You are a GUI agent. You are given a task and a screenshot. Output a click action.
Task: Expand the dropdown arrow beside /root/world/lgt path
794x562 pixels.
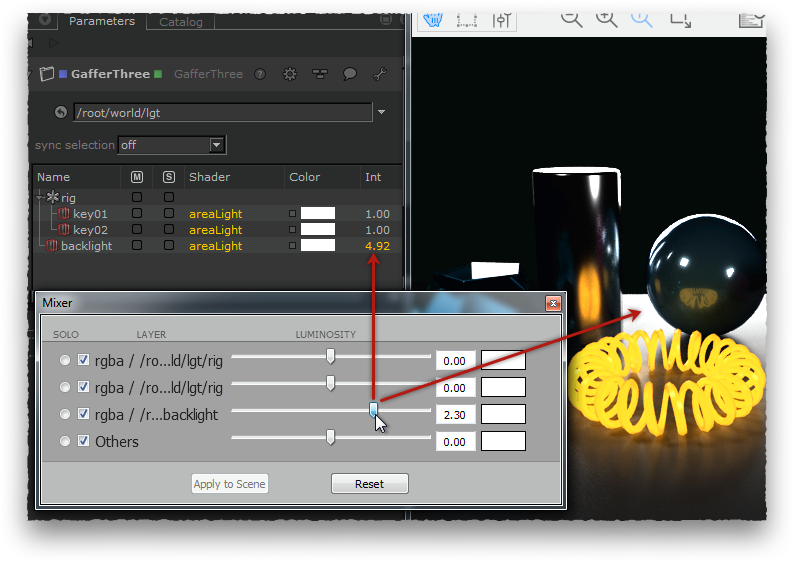coord(381,113)
